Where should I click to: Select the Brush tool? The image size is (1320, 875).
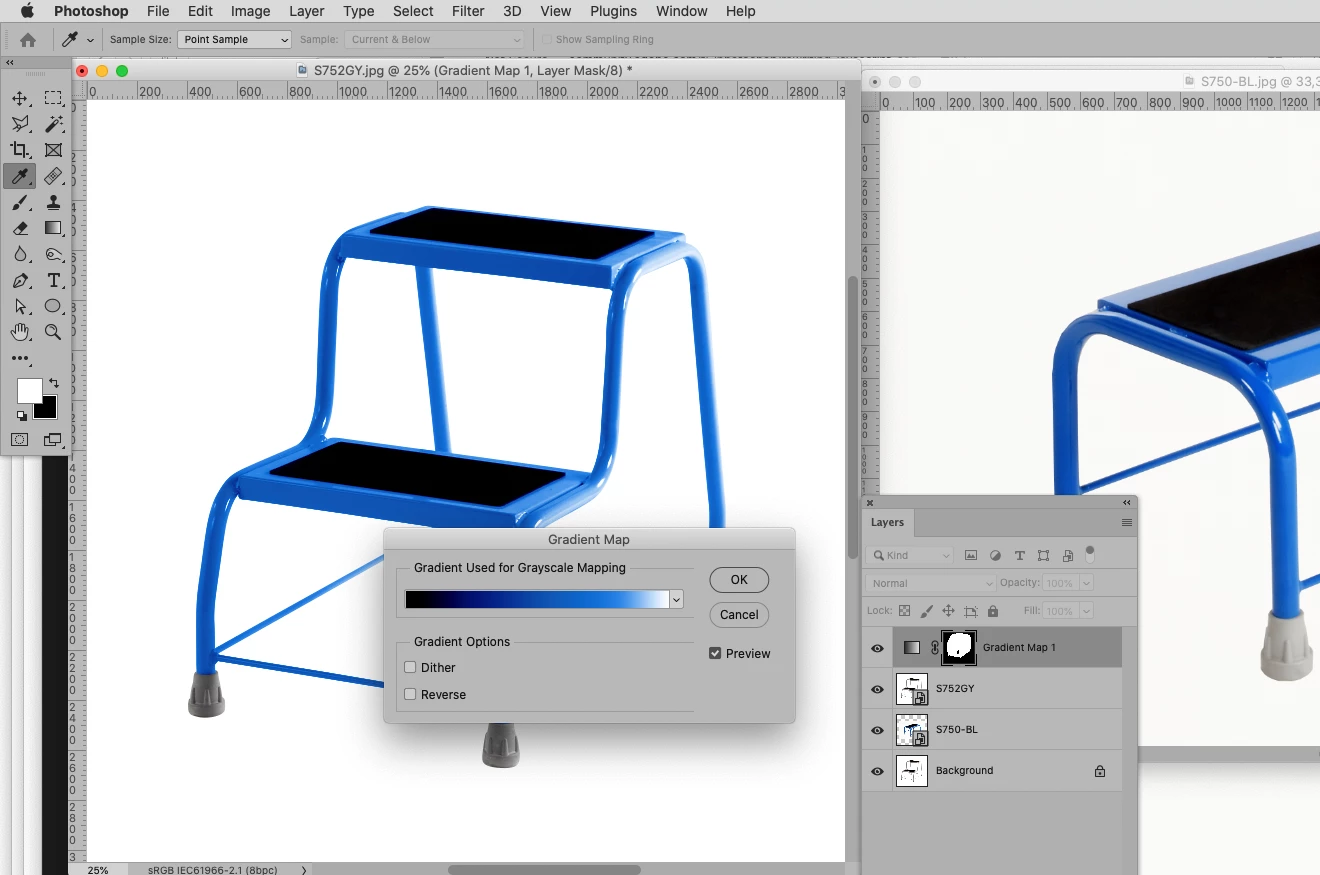tap(19, 203)
